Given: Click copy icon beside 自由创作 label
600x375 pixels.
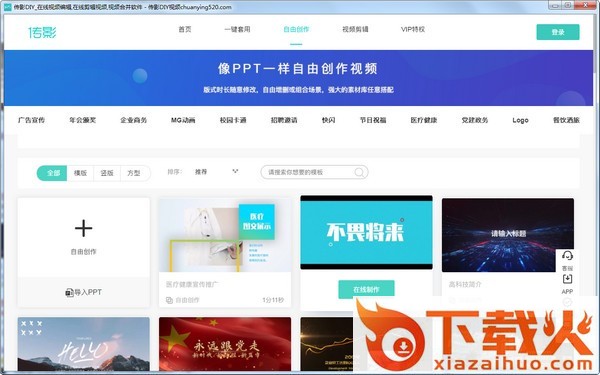Looking at the screenshot, I should pyautogui.click(x=169, y=300).
